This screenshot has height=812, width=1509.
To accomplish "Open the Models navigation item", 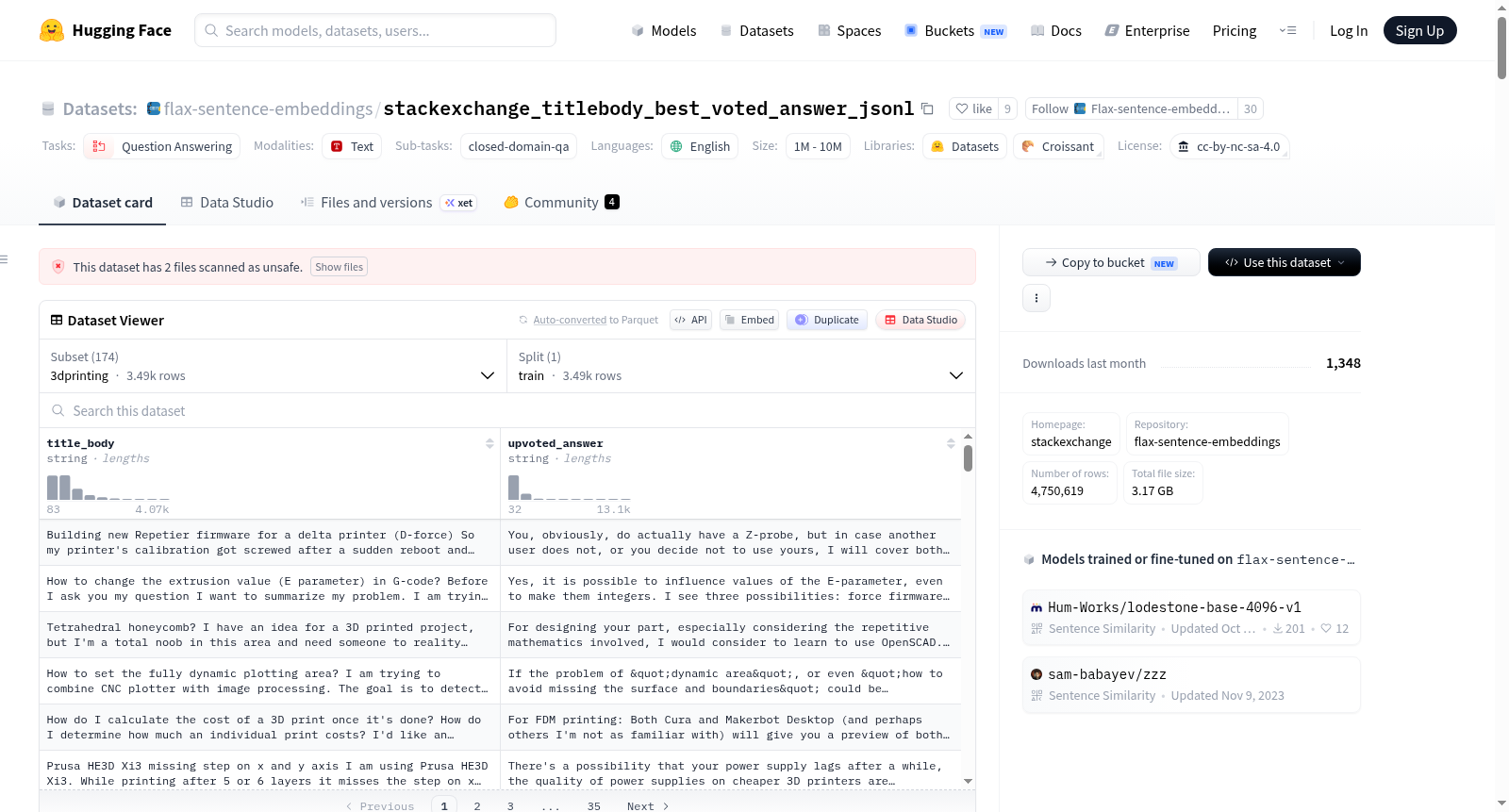I will click(x=663, y=30).
